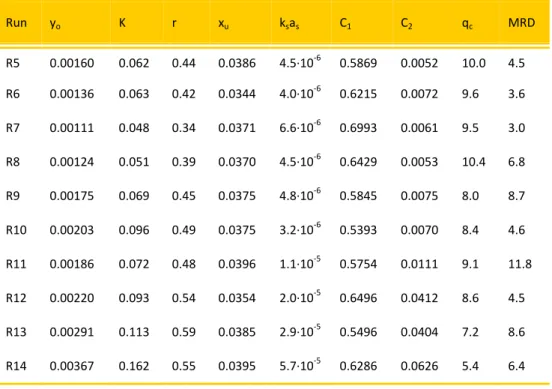Click the K value 0.048

[134, 127]
